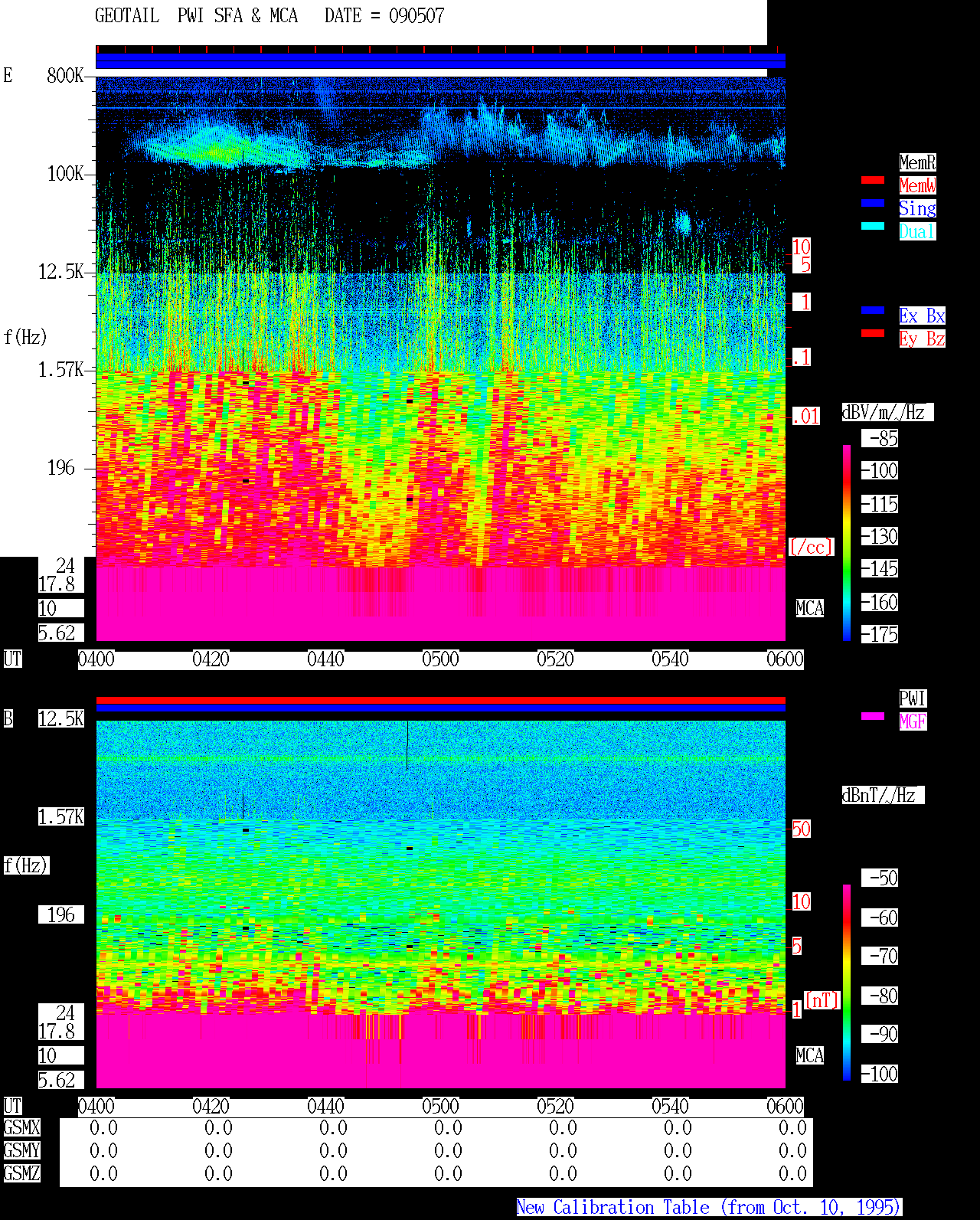Click the New Calibration Table link
This screenshot has width=980, height=1220.
709,1207
